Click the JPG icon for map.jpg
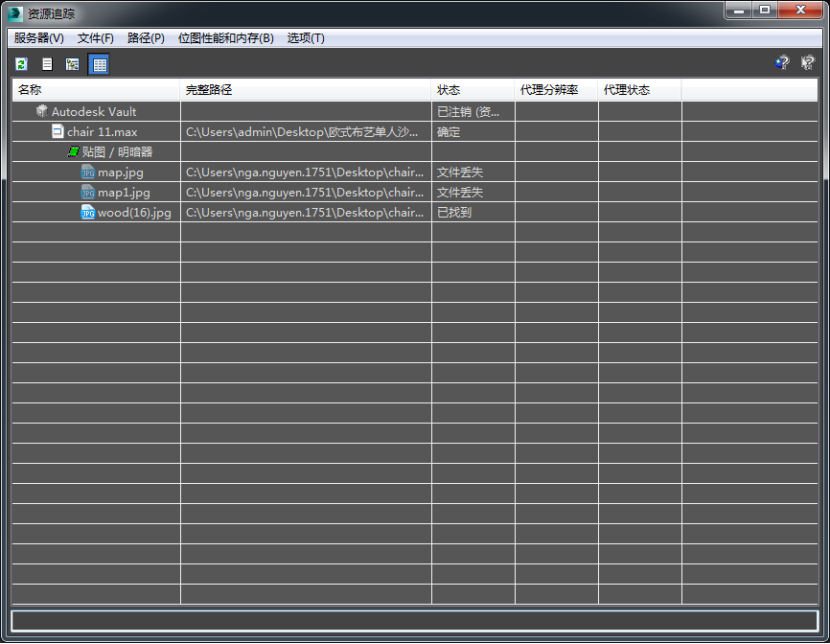830x644 pixels. tap(88, 172)
